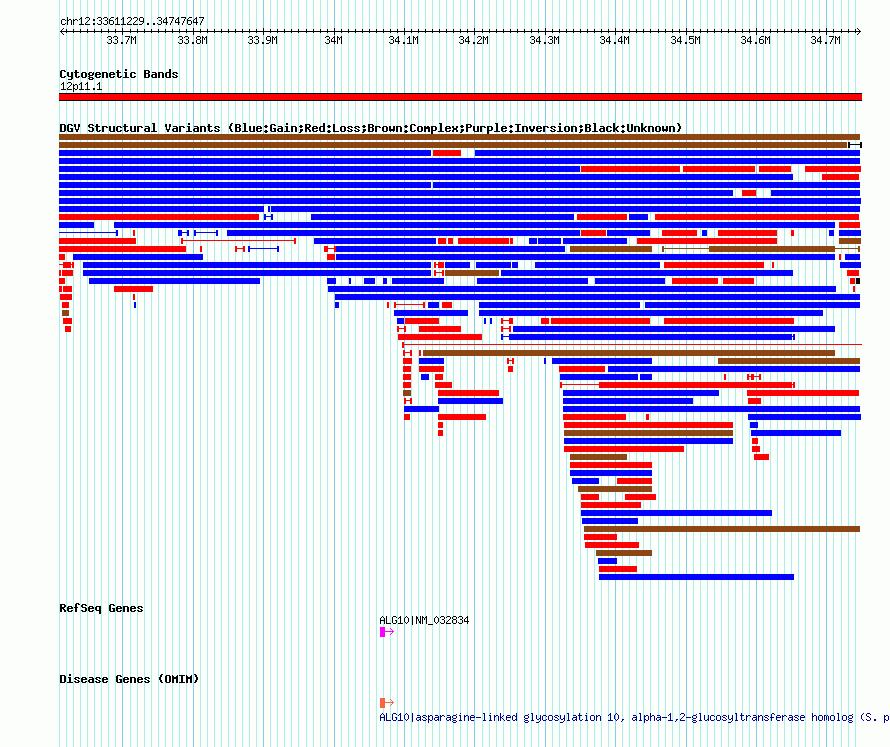The image size is (890, 747).
Task: Click the 34.7M ruler tick label
Action: (825, 40)
